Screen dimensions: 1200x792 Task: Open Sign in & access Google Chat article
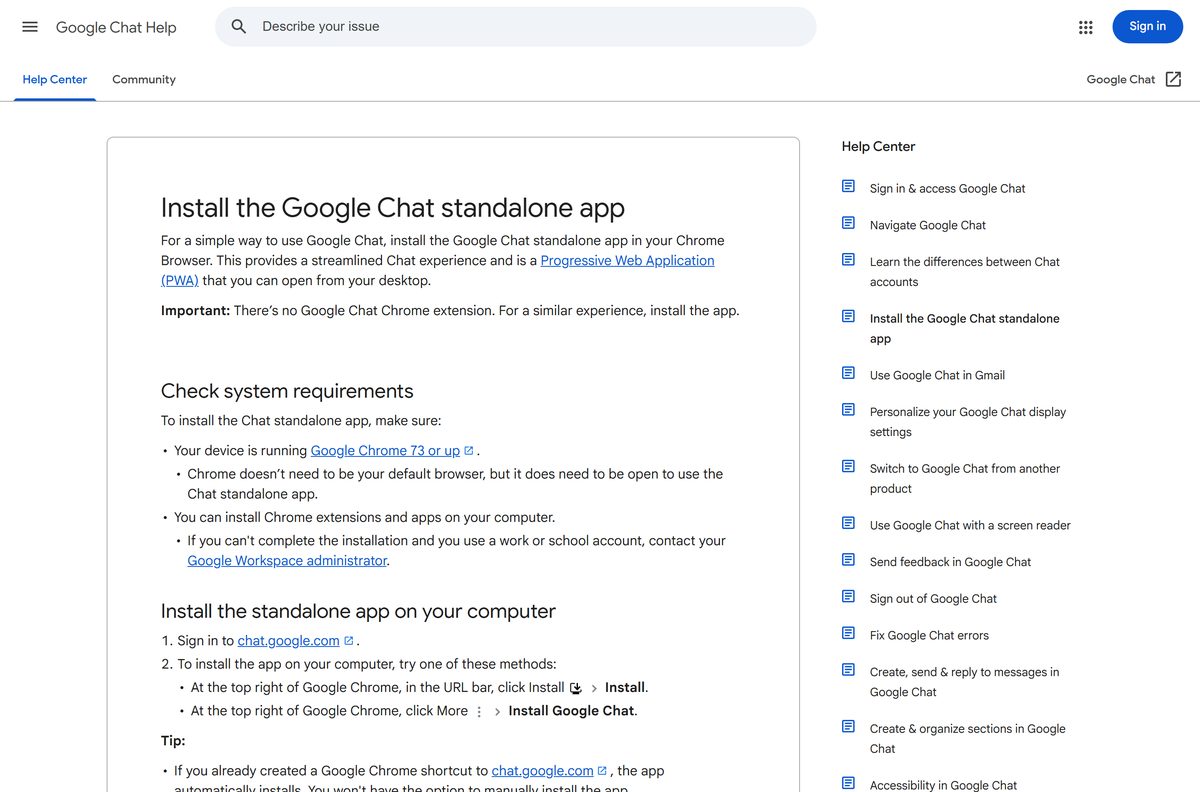(x=947, y=188)
